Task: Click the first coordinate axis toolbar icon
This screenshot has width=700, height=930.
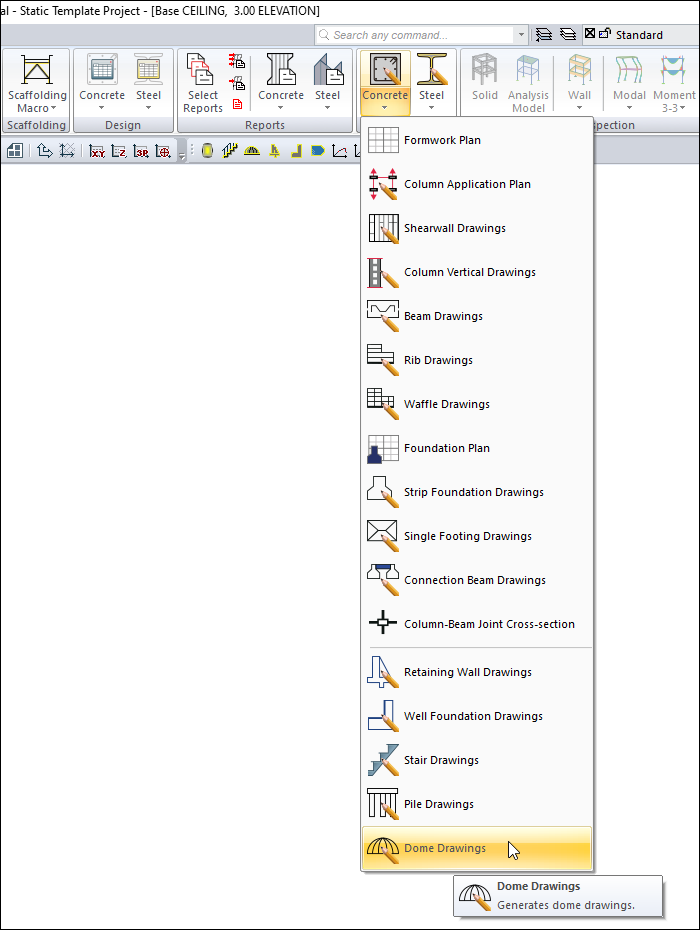Action: click(x=44, y=151)
